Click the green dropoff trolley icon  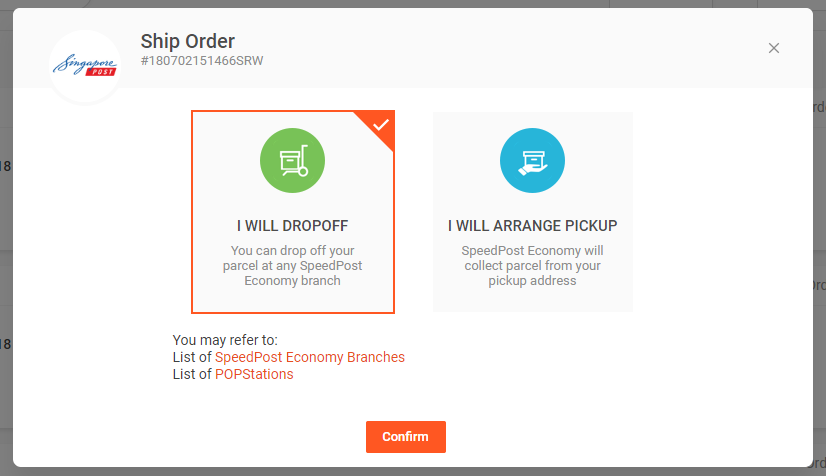click(x=292, y=160)
